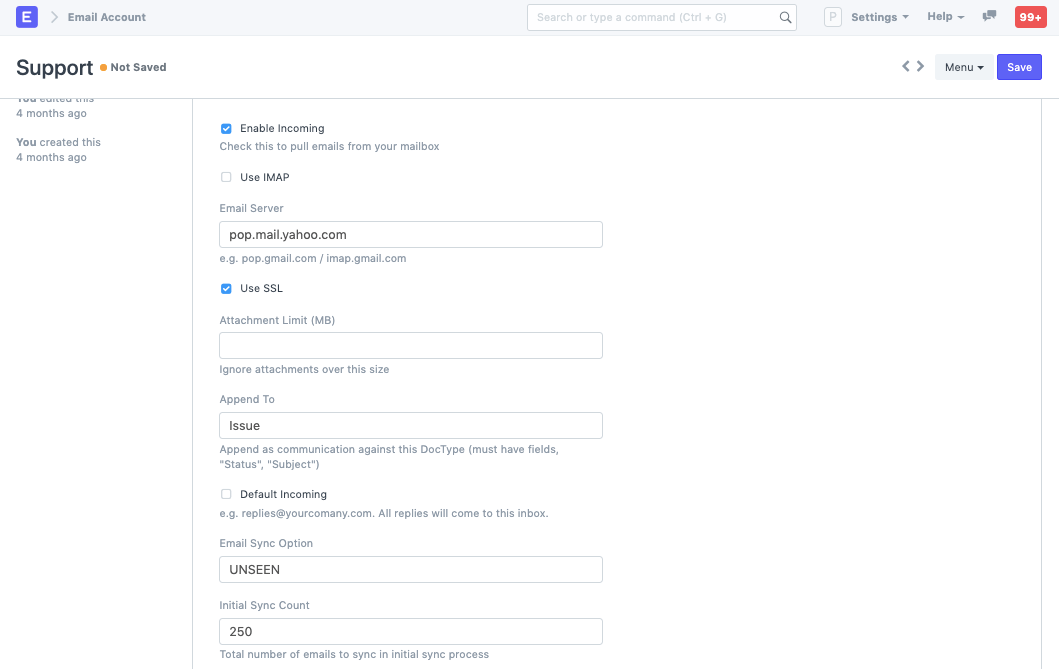Viewport: 1059px width, 669px height.
Task: Open the Menu dropdown
Action: click(x=962, y=66)
